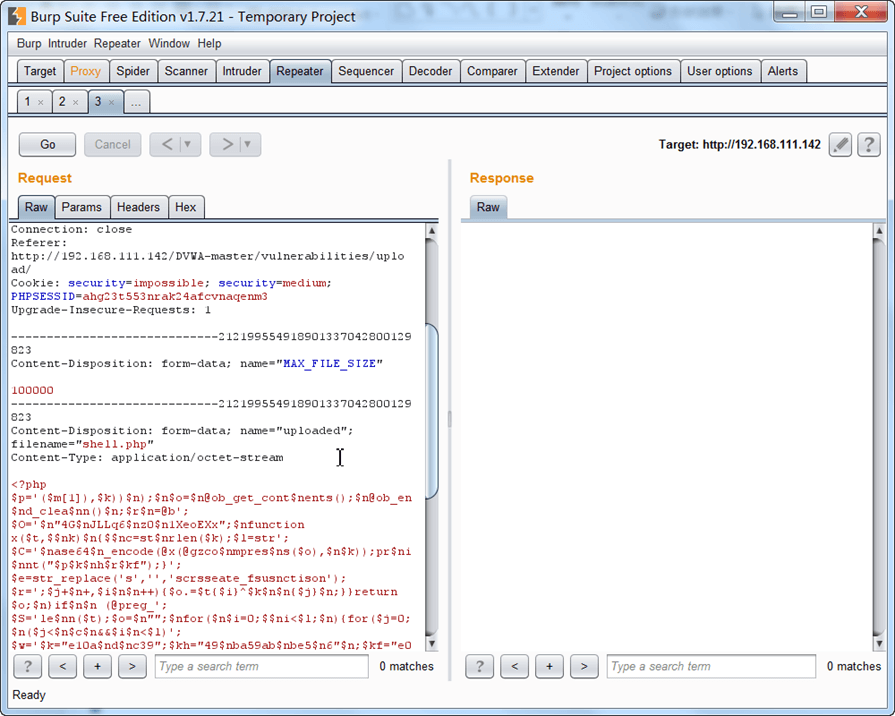Click the 100000 value in request body
Viewport: 895px width, 716px height.
33,391
